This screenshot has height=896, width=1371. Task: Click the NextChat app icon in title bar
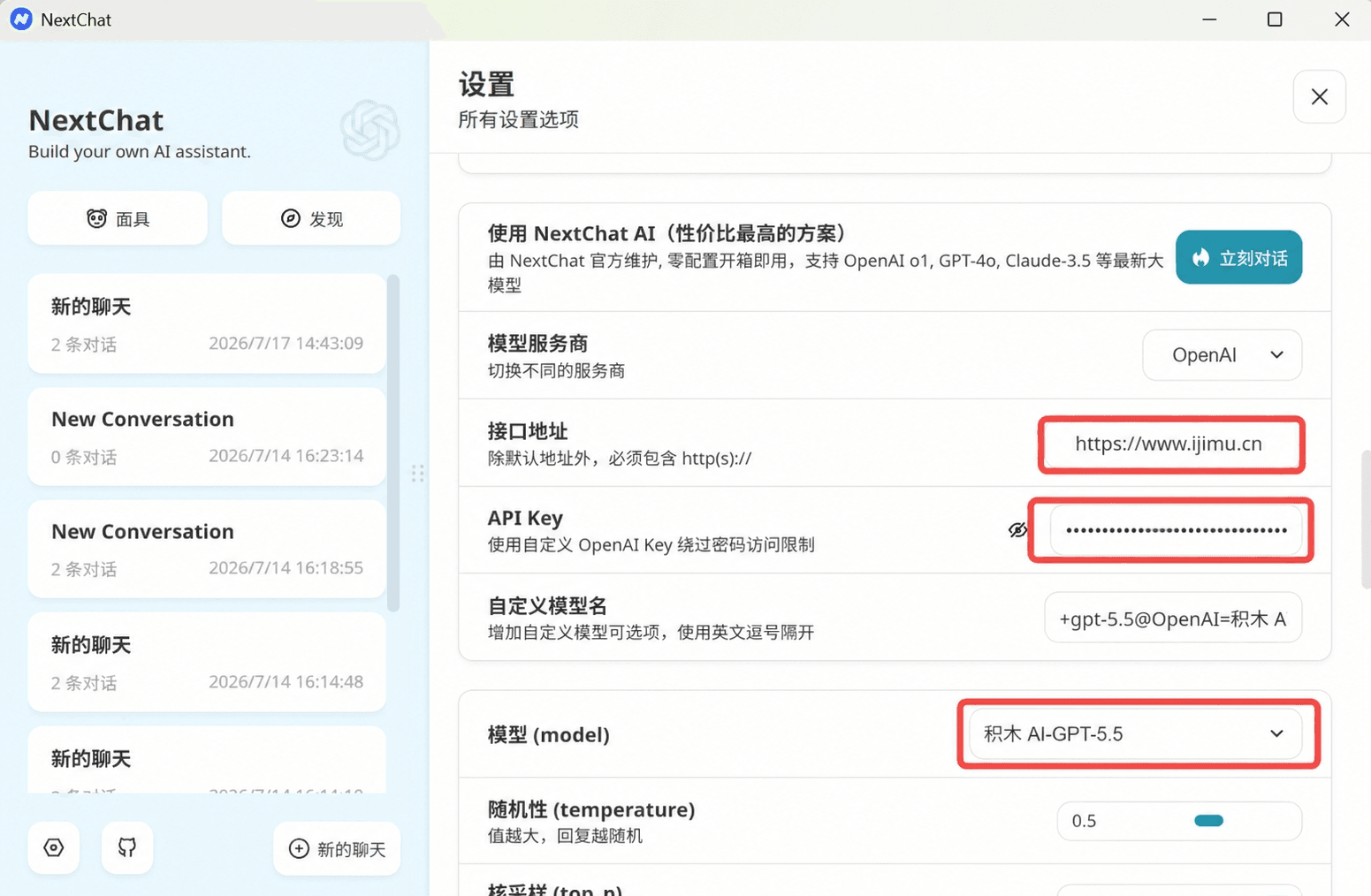21,19
